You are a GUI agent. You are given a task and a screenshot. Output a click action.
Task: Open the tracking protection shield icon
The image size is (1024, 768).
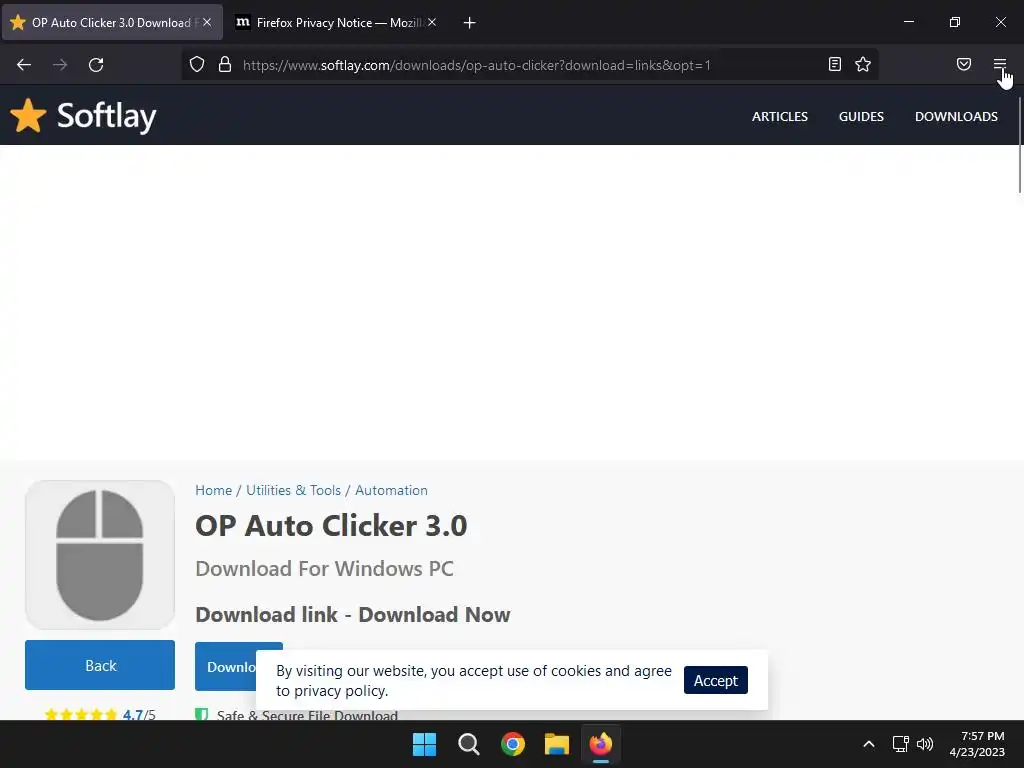197,64
